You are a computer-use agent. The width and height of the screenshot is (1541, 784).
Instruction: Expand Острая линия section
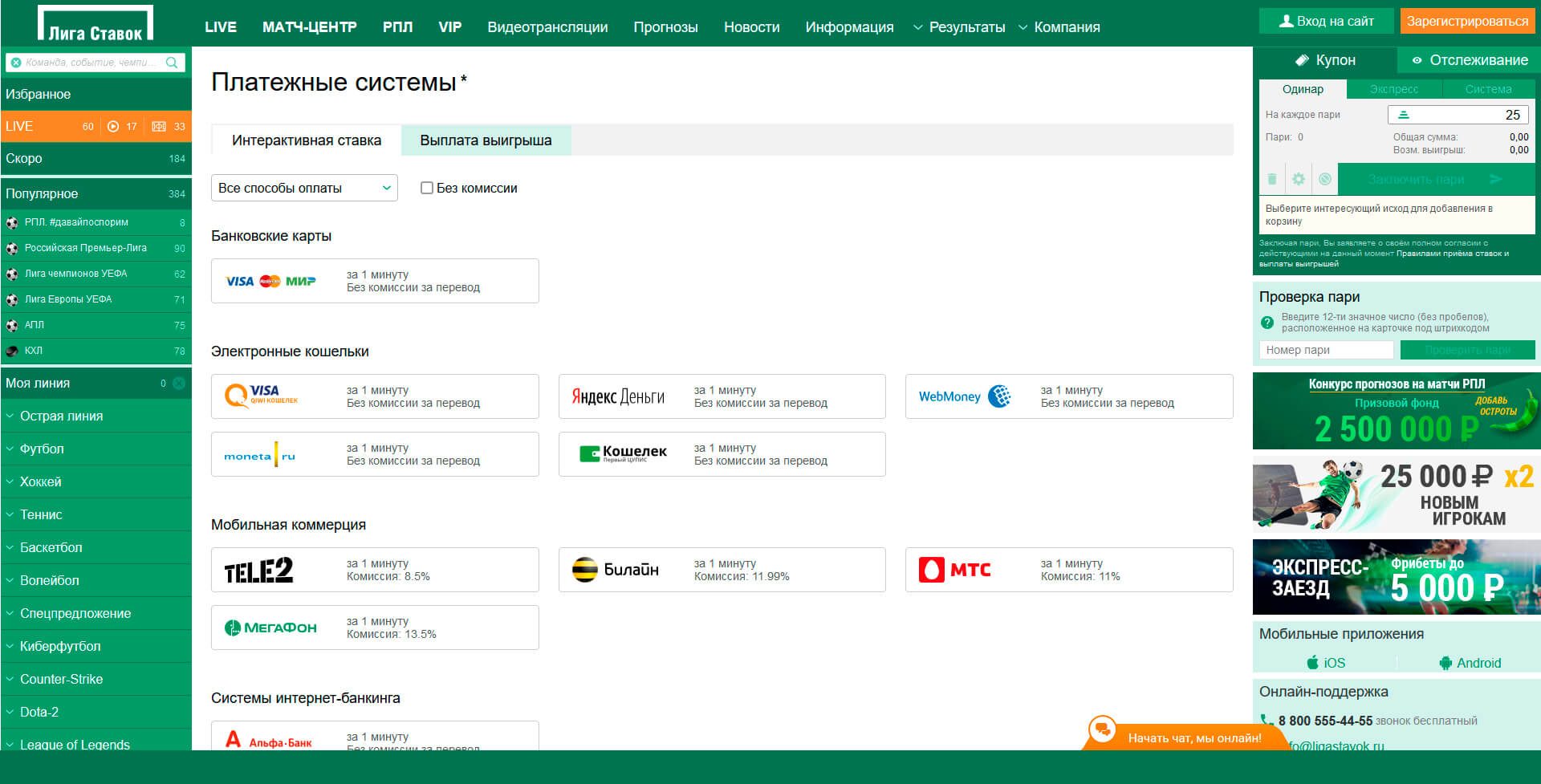96,416
